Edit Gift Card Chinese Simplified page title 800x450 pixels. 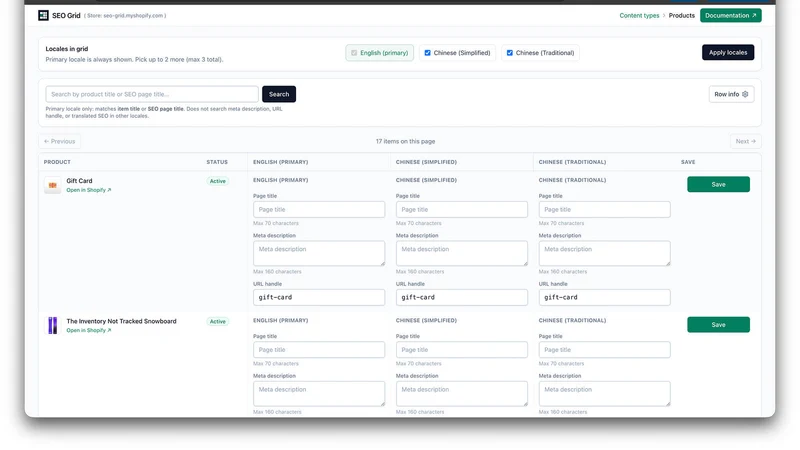(462, 209)
